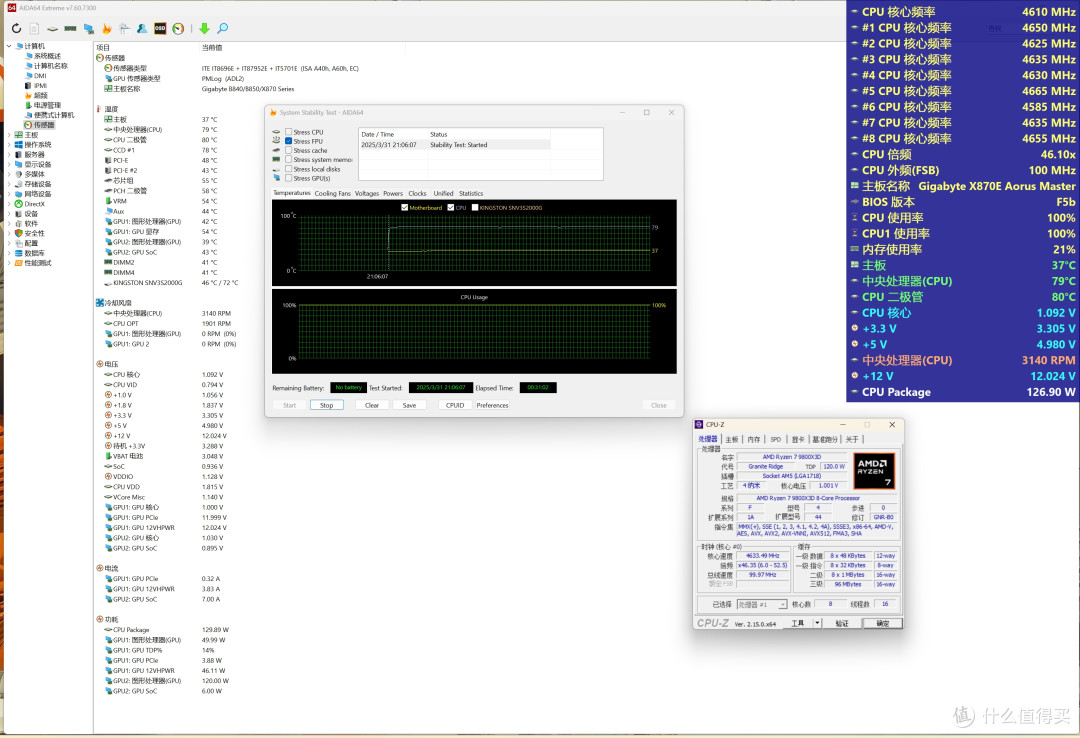Switch to the Clocks tab
This screenshot has height=738, width=1080.
417,194
